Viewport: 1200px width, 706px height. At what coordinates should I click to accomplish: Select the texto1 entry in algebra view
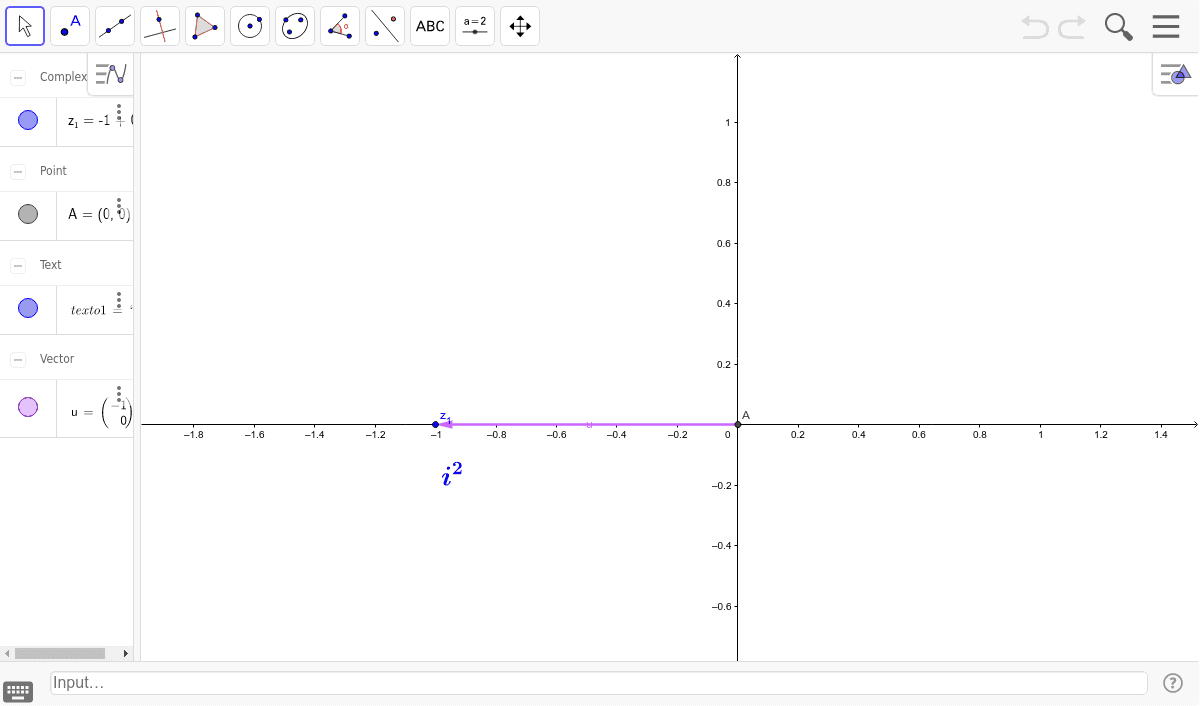click(96, 310)
